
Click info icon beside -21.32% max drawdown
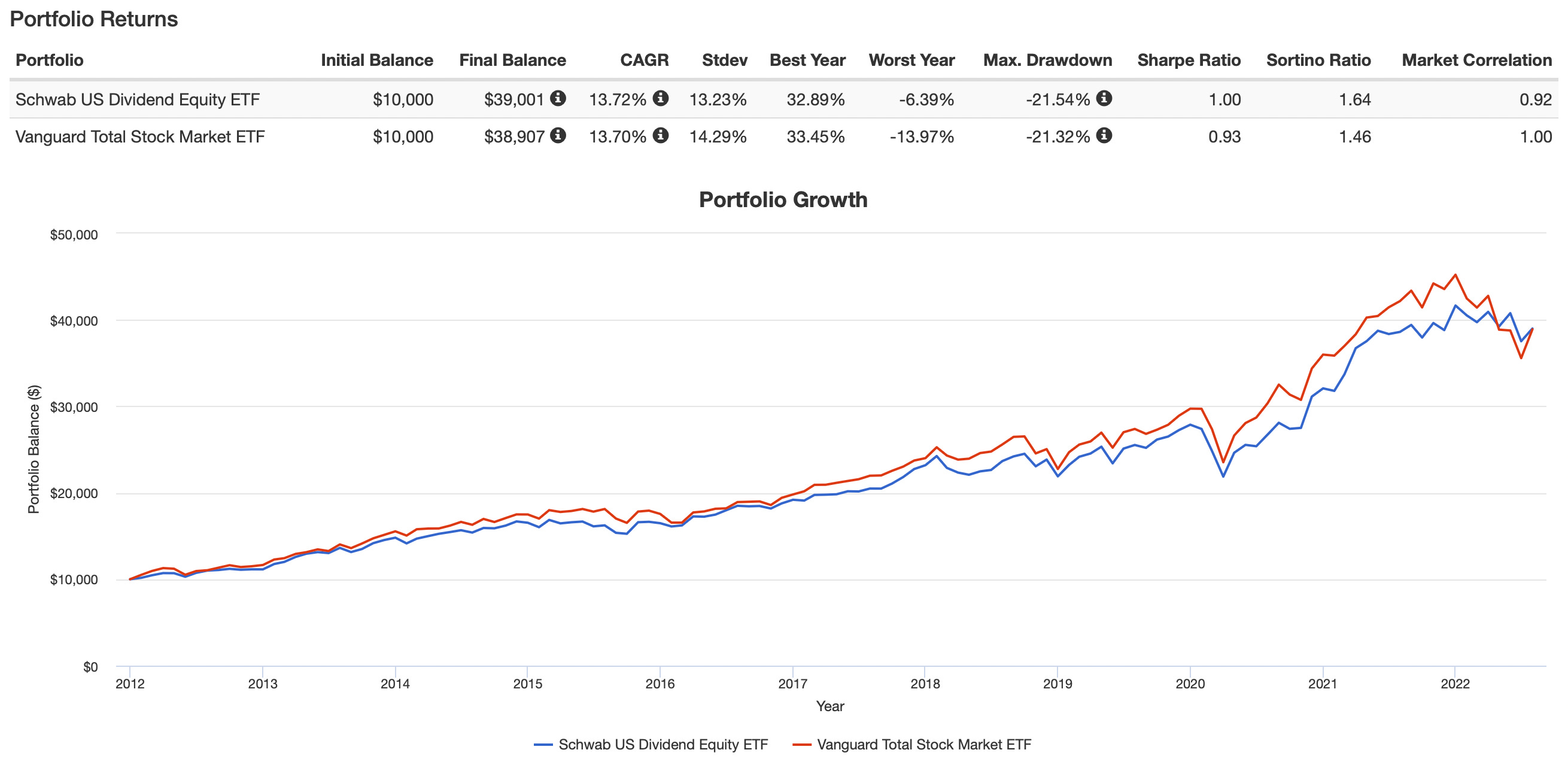coord(1104,135)
